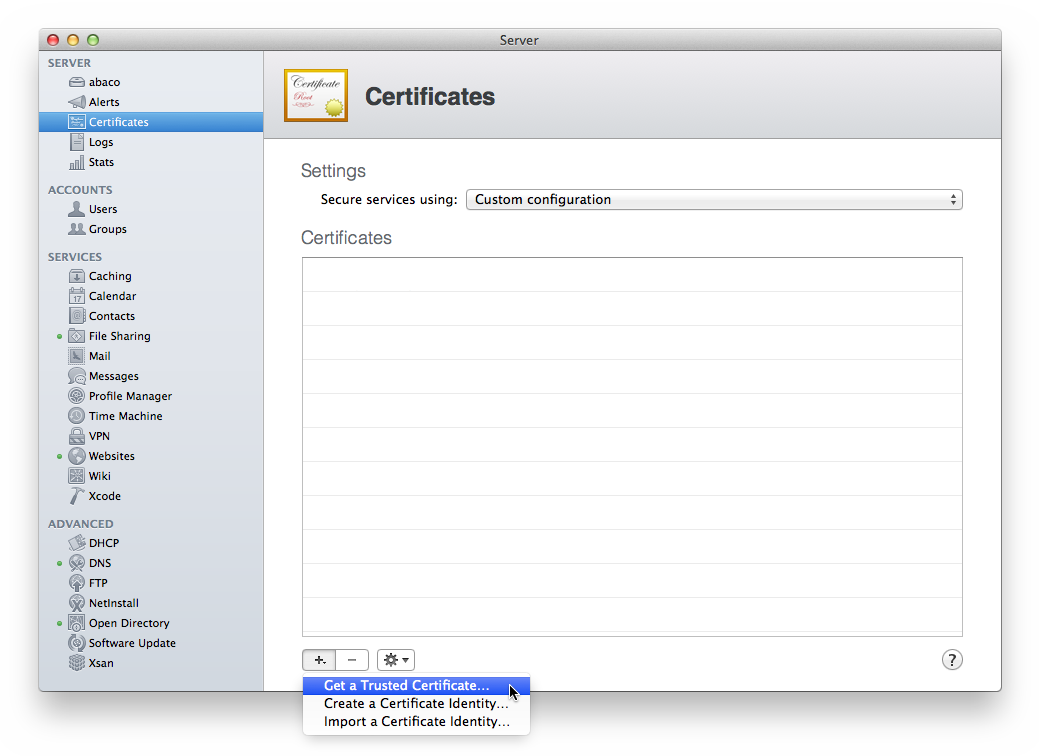1039x756 pixels.
Task: Select the Logs label in sidebar
Action: click(x=101, y=142)
